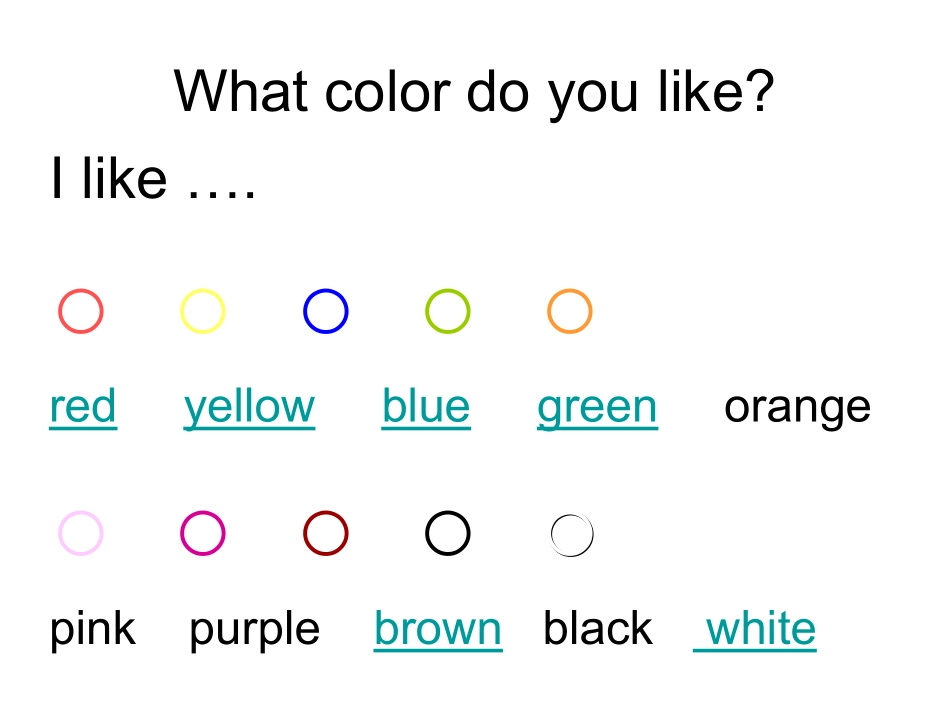Click the light pink circle
This screenshot has width=950, height=713.
[81, 533]
